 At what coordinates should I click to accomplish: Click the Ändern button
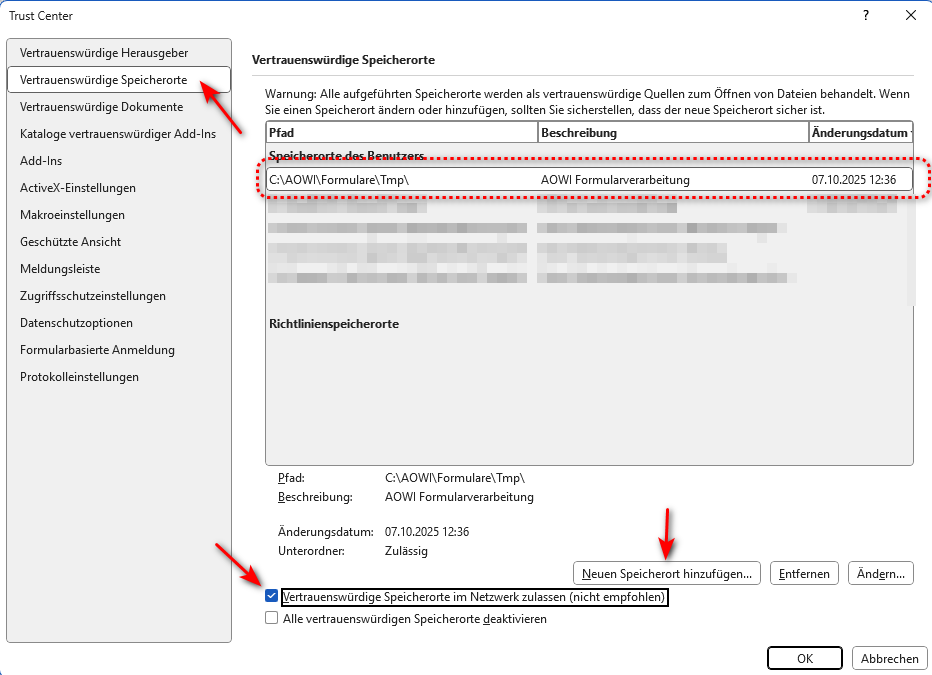[x=881, y=573]
